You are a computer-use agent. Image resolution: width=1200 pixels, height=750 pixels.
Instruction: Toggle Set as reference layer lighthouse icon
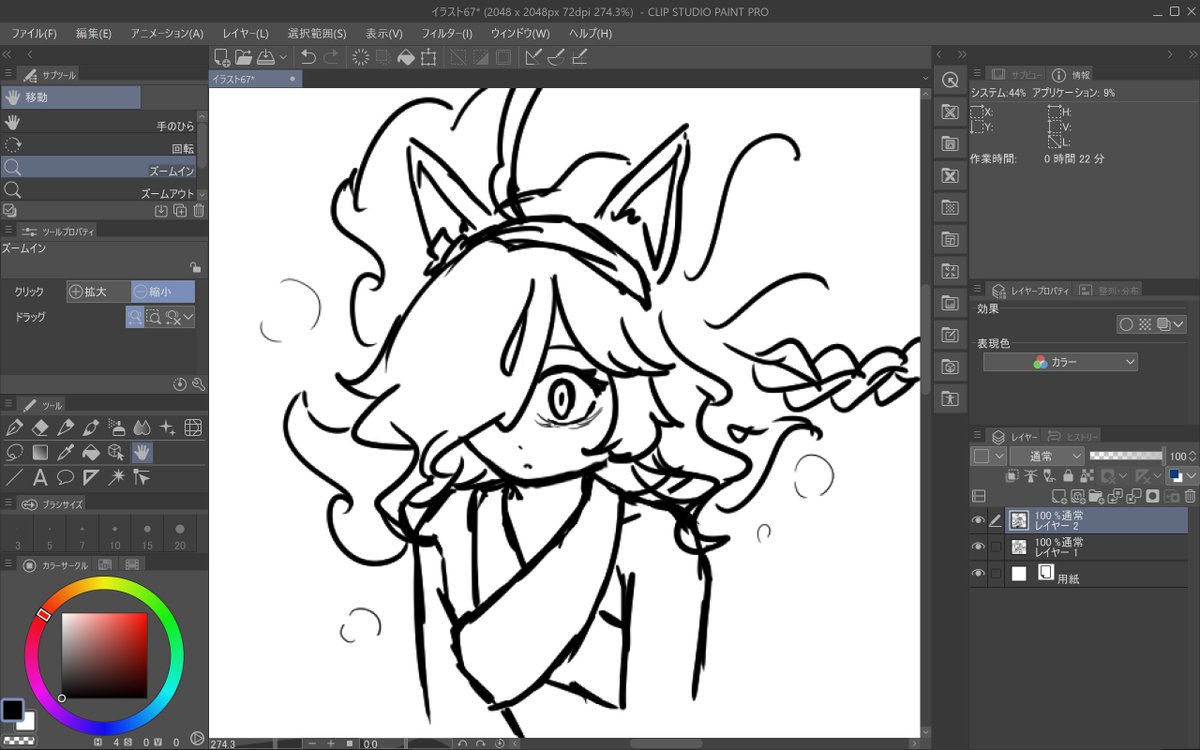(x=1029, y=476)
